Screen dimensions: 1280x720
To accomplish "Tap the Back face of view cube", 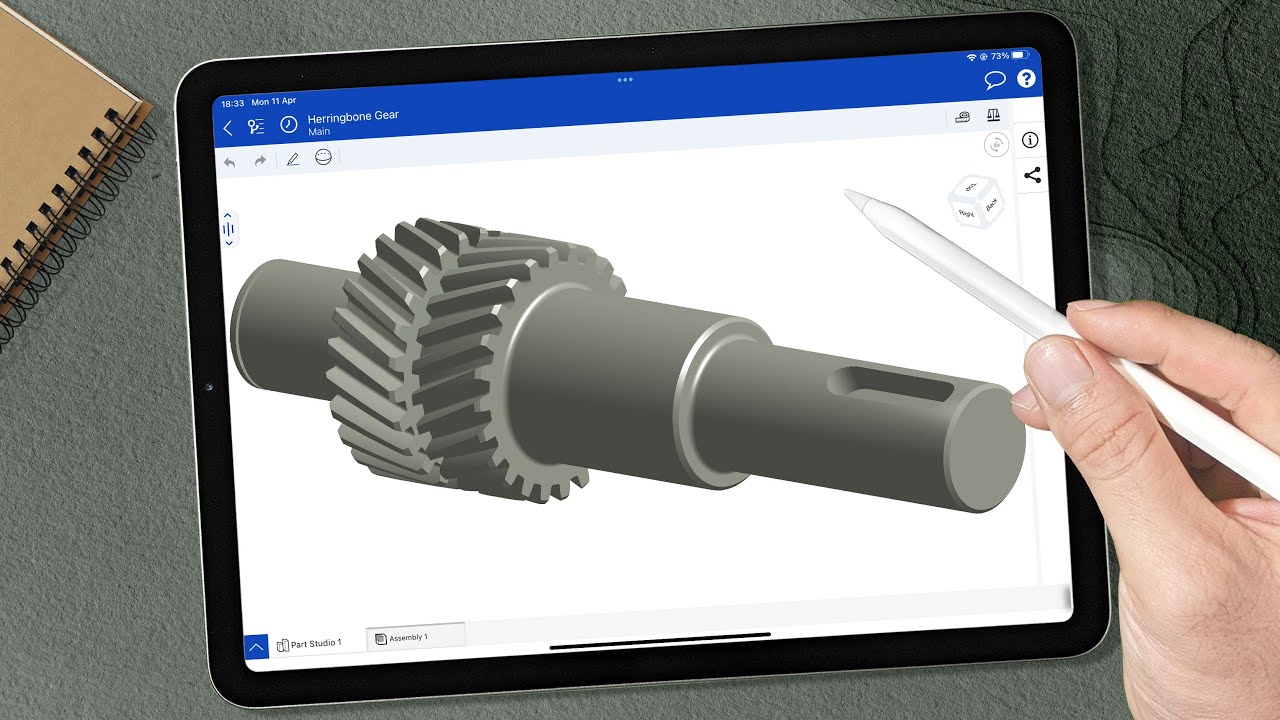I will (991, 204).
